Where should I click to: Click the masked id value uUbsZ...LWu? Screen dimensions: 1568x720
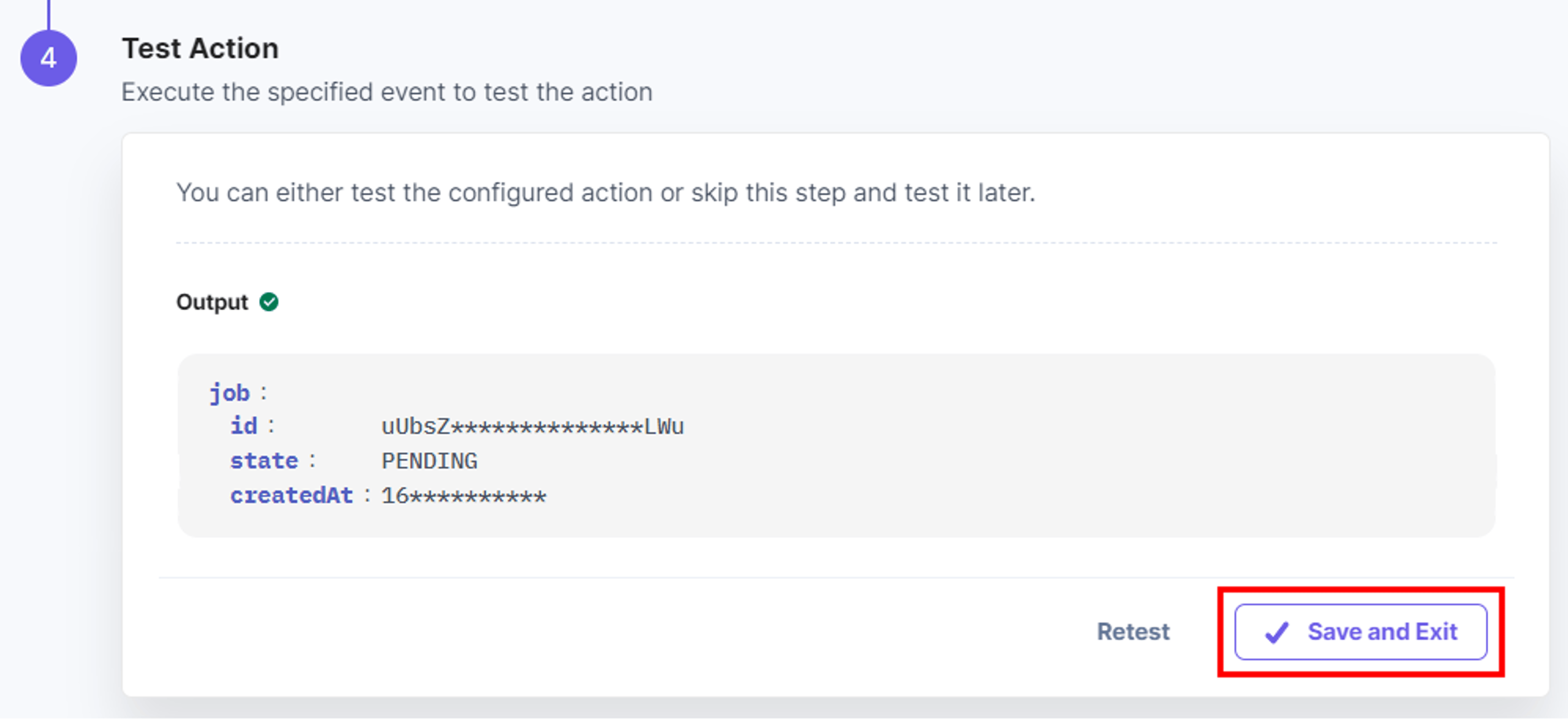[x=532, y=427]
